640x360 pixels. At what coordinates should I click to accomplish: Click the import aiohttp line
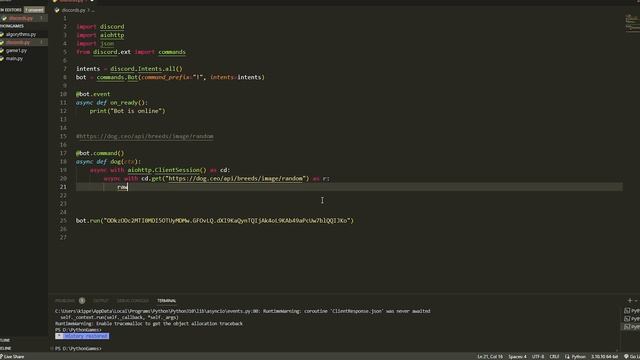[100, 36]
